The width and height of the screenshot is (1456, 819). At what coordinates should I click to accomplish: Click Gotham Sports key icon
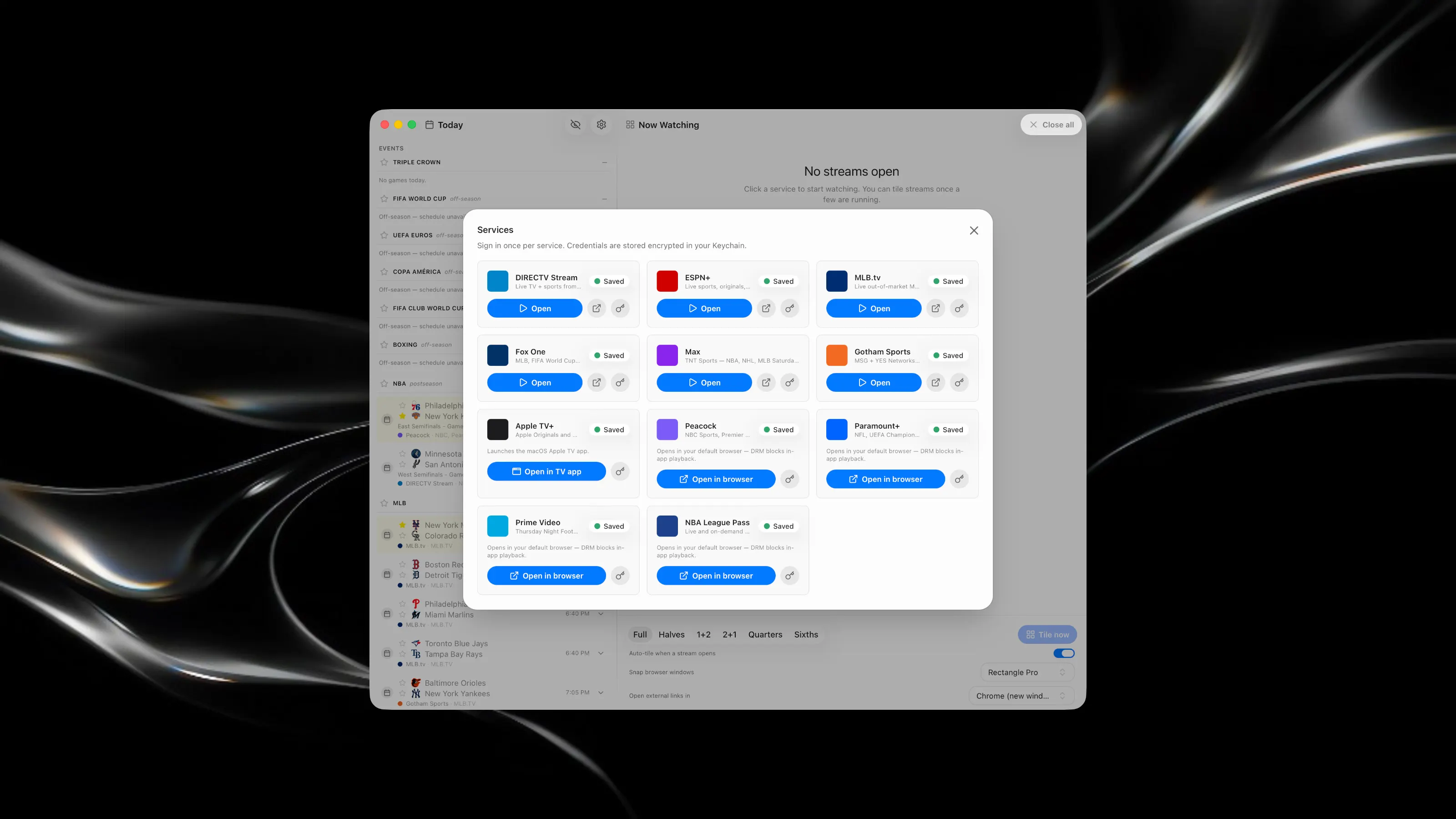(x=959, y=382)
